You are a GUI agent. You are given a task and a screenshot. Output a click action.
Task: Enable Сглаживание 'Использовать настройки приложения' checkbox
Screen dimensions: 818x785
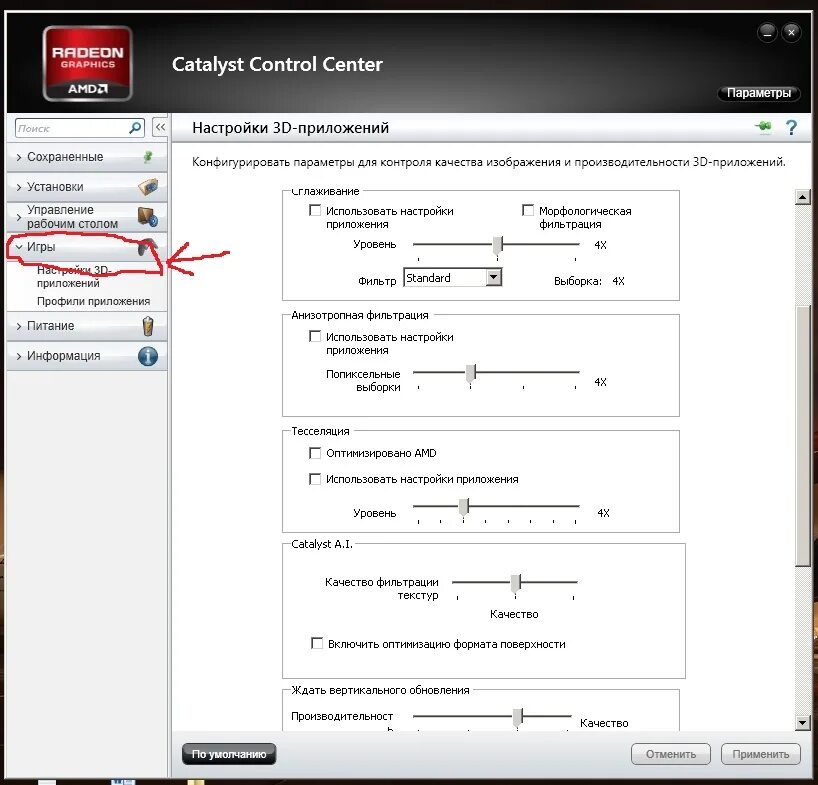click(315, 210)
